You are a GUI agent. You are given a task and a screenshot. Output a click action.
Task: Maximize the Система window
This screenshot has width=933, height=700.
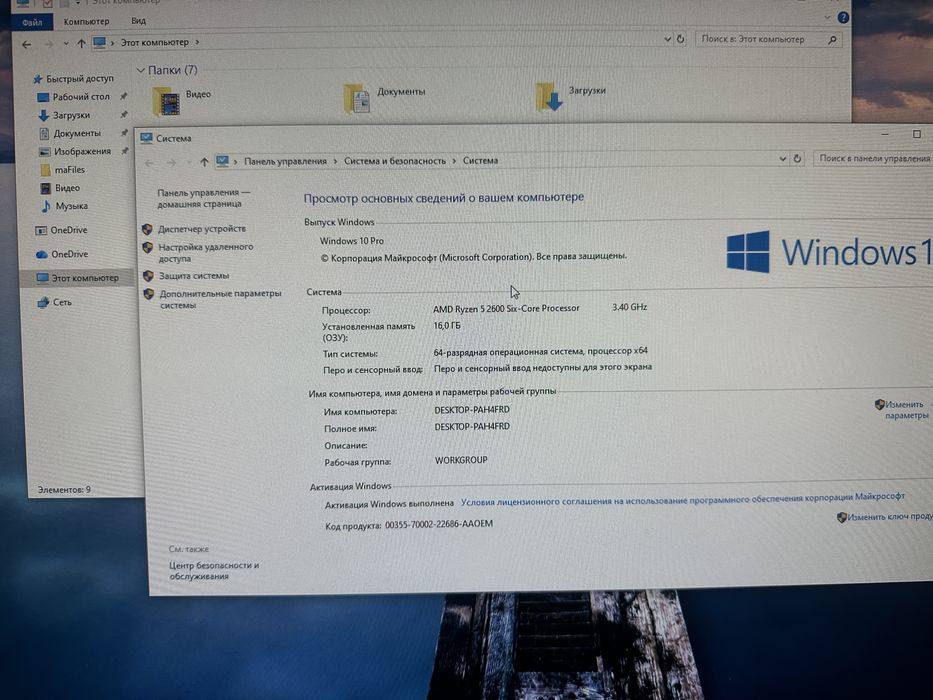[x=917, y=135]
